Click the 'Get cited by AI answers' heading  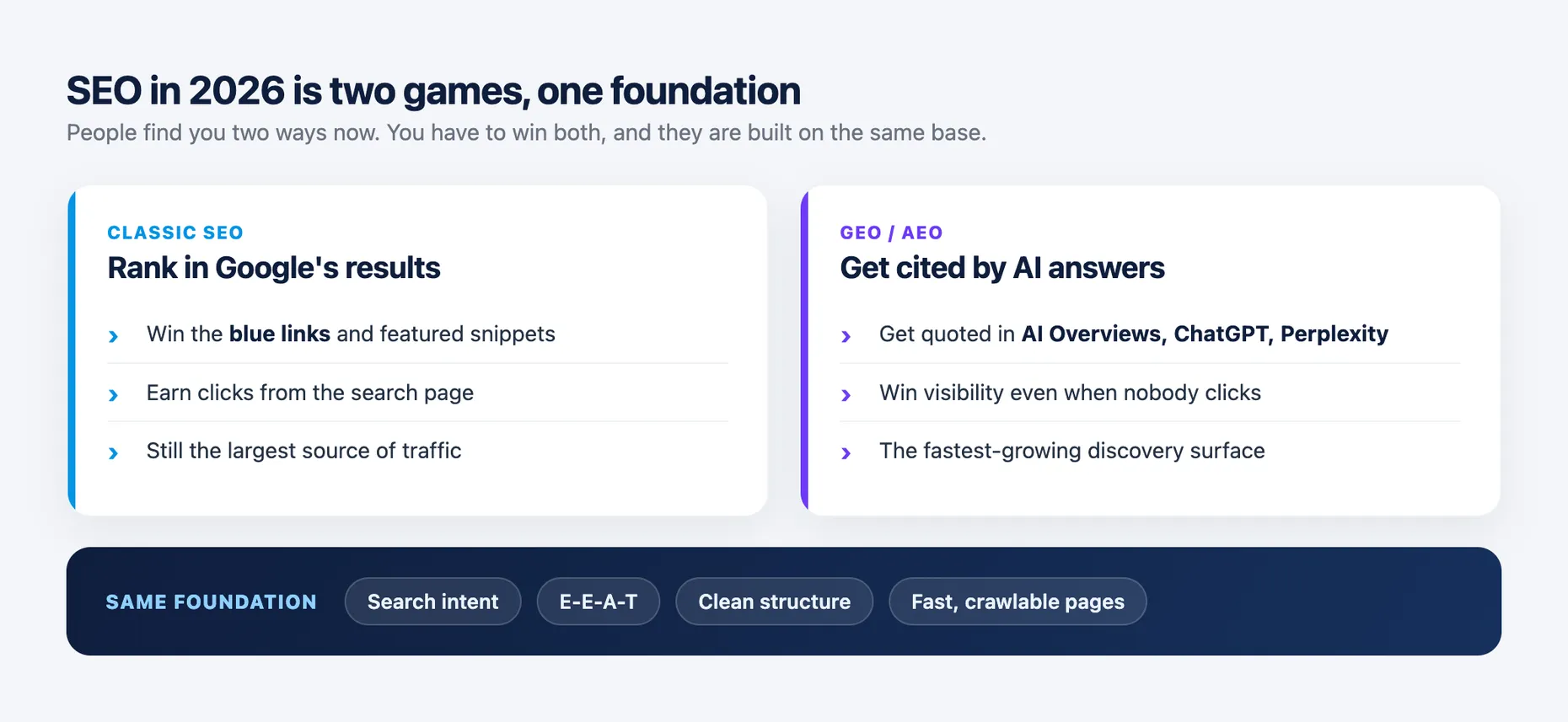tap(1002, 268)
